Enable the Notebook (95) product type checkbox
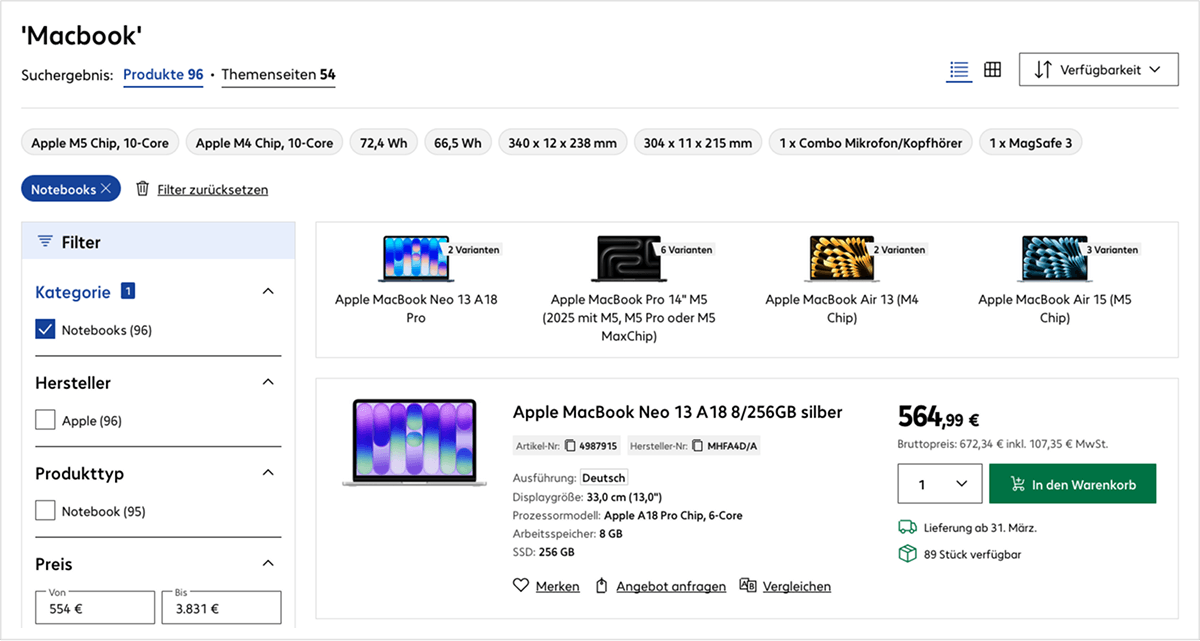1200x641 pixels. tap(45, 511)
